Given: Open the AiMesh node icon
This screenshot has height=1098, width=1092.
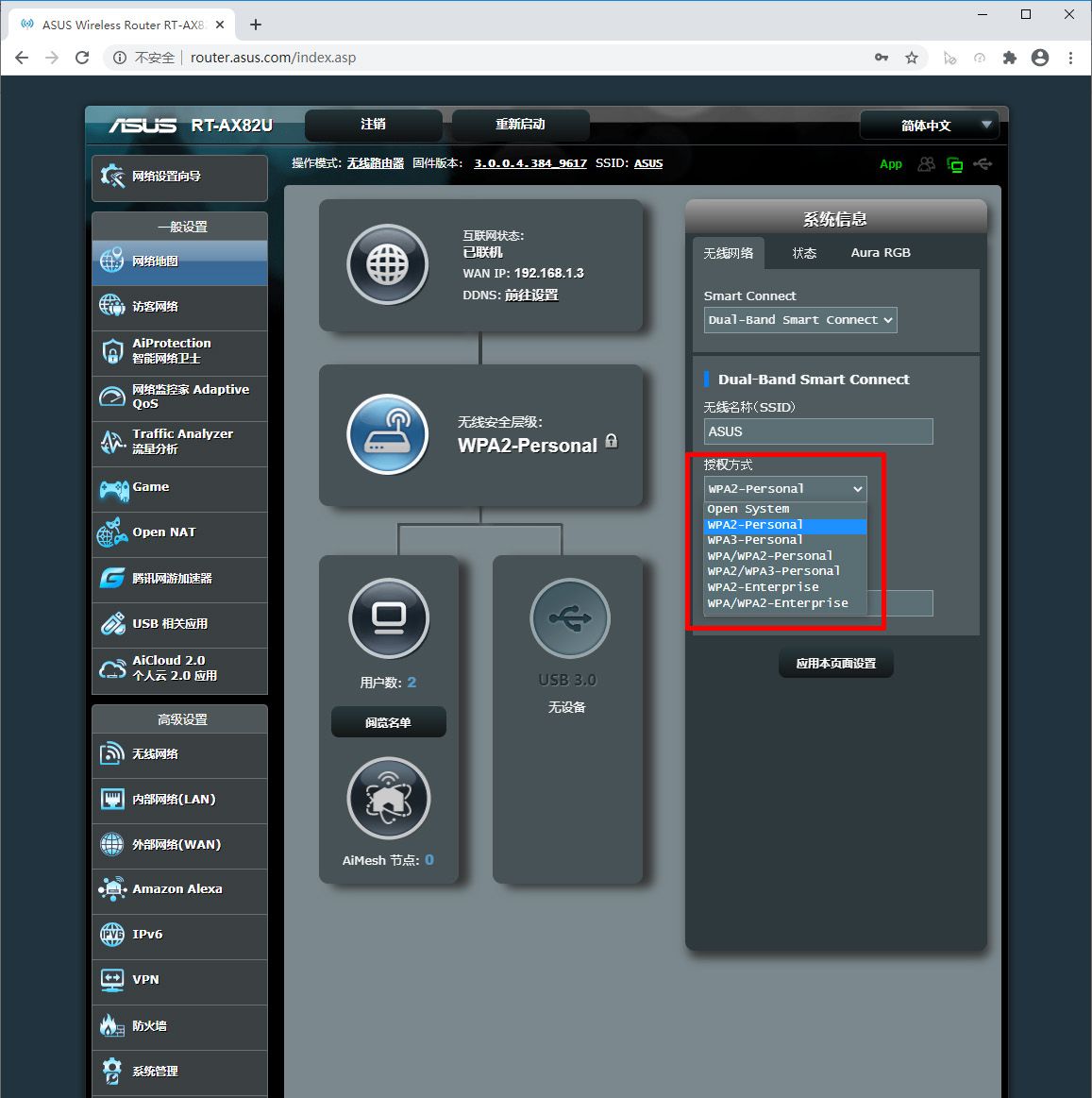Looking at the screenshot, I should [388, 799].
